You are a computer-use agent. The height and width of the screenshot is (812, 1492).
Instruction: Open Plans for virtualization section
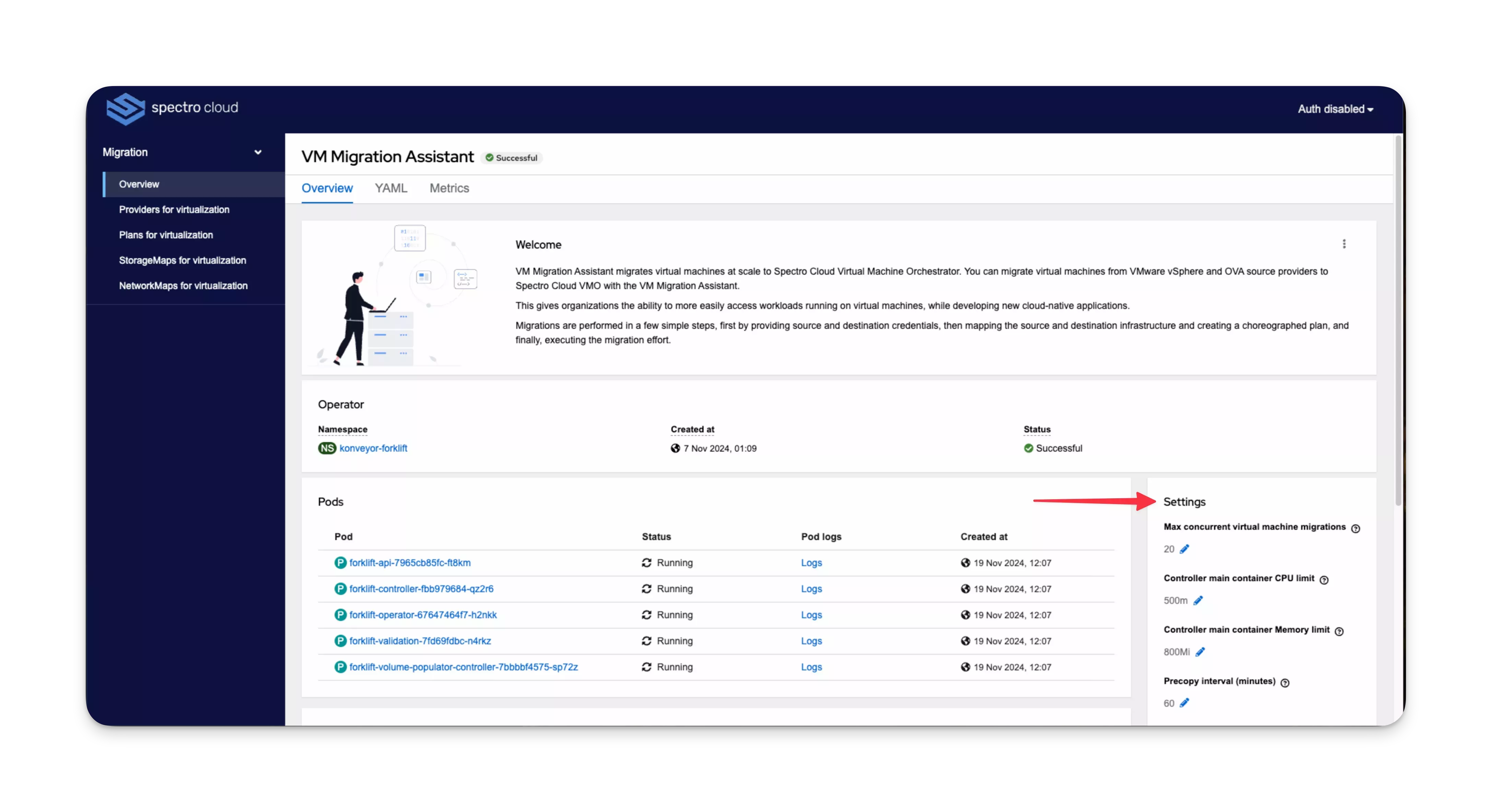tap(166, 234)
